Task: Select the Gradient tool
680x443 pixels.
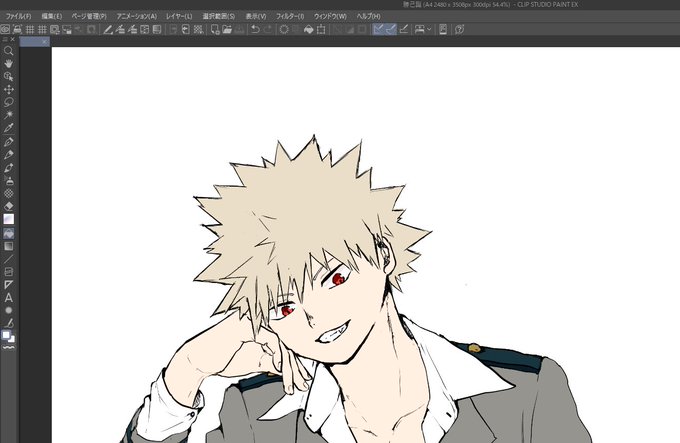Action: pos(8,246)
